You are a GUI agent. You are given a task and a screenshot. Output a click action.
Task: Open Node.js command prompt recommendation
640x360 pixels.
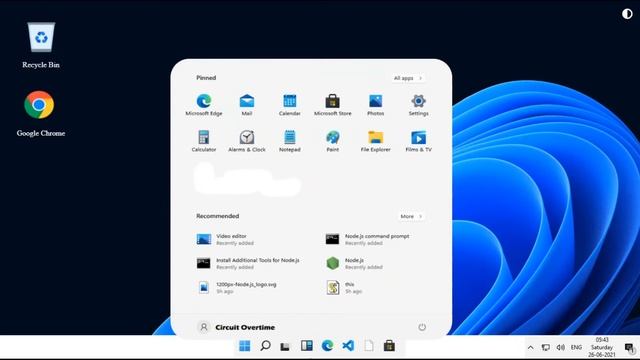pos(367,239)
